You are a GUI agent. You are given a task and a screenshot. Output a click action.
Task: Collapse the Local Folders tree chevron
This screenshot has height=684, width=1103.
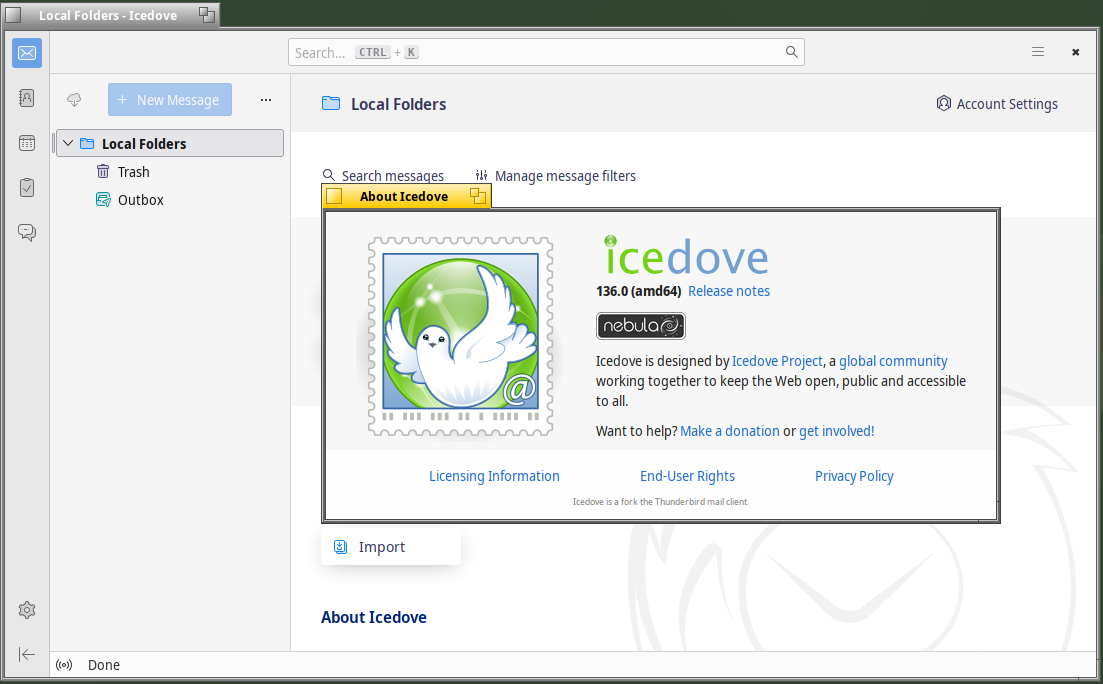coord(68,144)
